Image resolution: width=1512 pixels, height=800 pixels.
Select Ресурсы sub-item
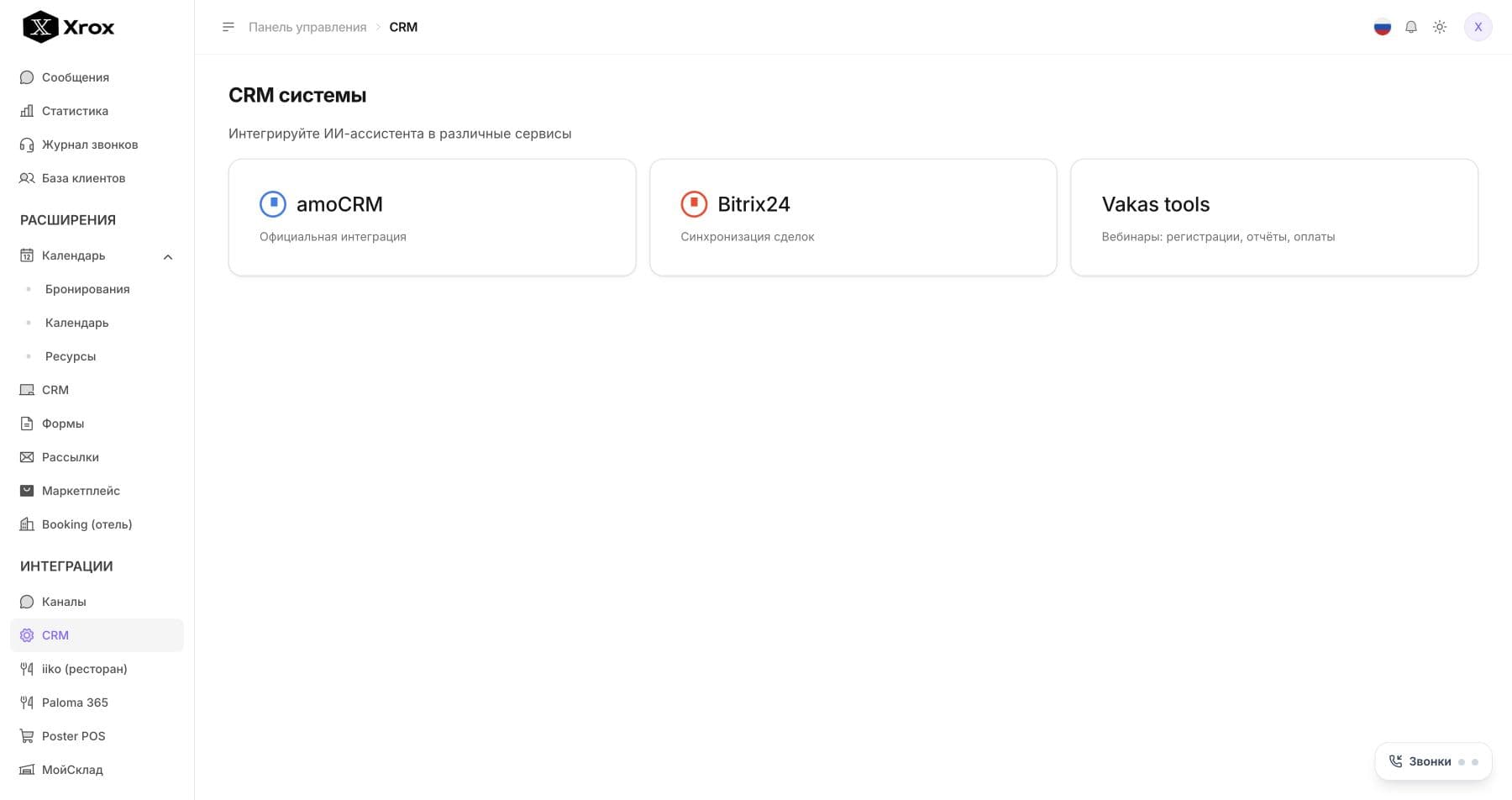click(x=71, y=356)
